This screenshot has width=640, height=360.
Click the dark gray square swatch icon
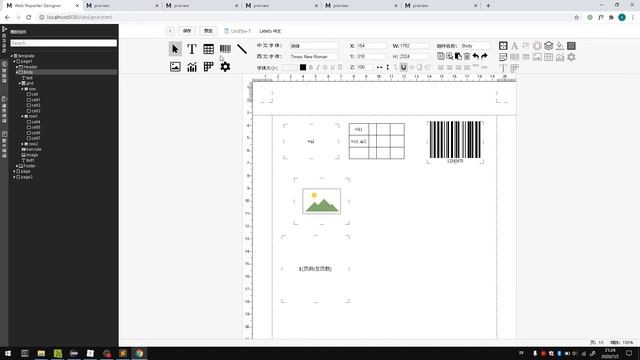coord(571,46)
